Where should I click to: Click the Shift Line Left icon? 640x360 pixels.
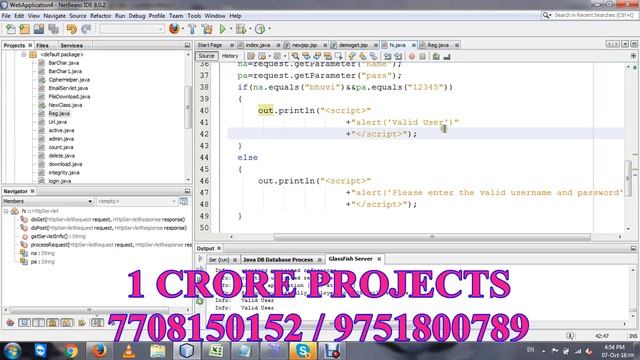point(387,56)
